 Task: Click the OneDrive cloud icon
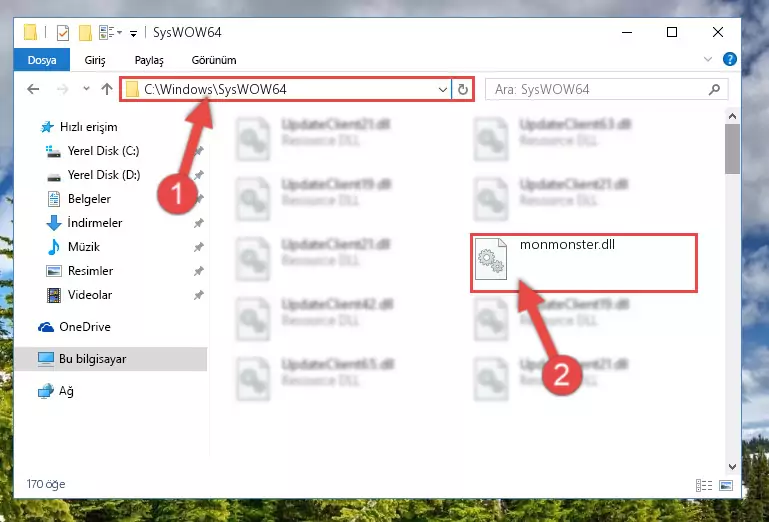[x=46, y=327]
